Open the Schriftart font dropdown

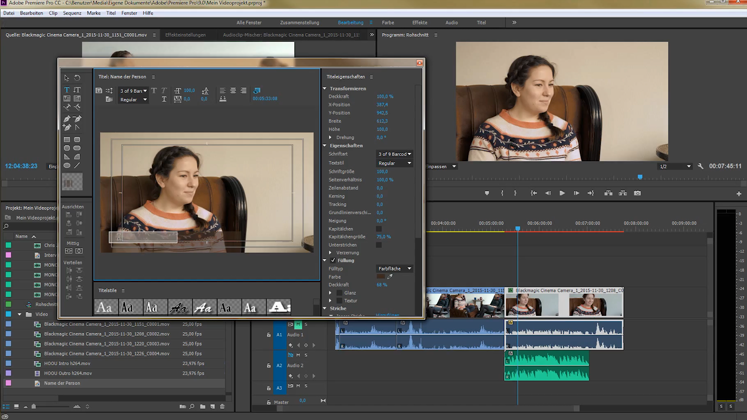click(394, 154)
